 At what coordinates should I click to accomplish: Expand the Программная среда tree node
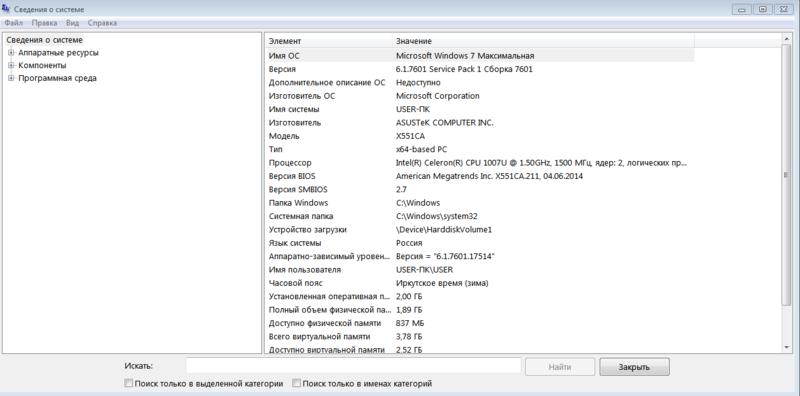click(x=11, y=78)
